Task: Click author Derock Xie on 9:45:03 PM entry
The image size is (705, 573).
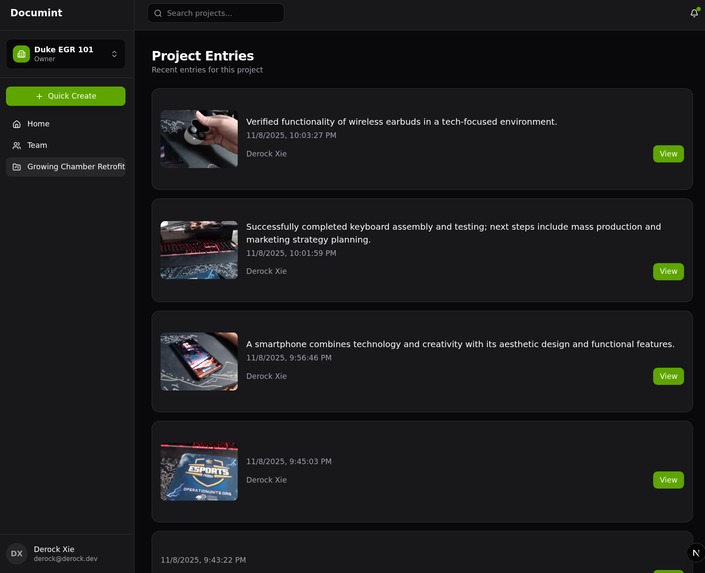Action: (266, 480)
